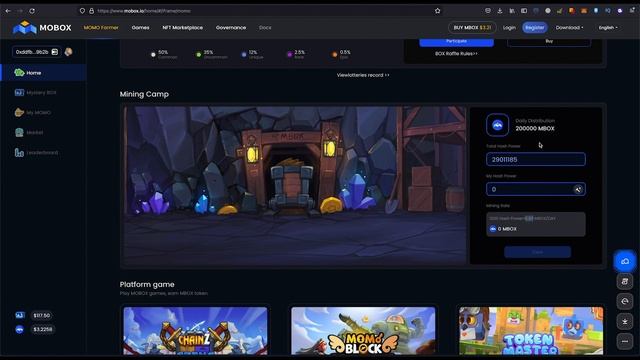Go to NFT Marketplace

click(x=182, y=27)
